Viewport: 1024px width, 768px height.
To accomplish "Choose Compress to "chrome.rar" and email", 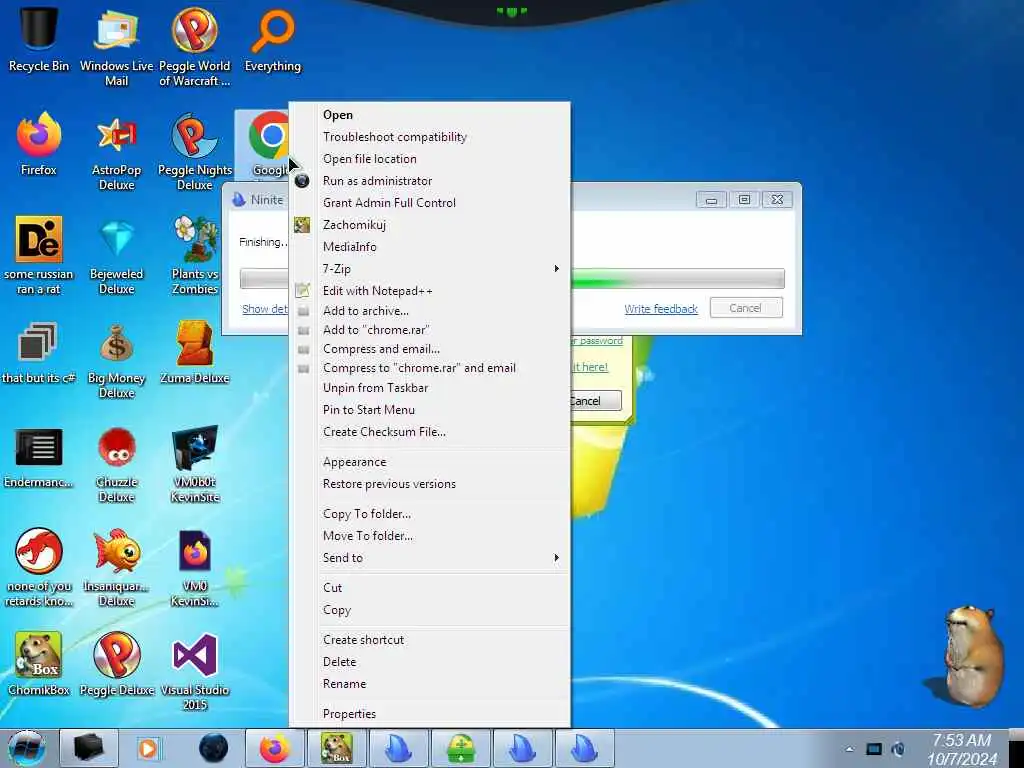I will coord(430,368).
